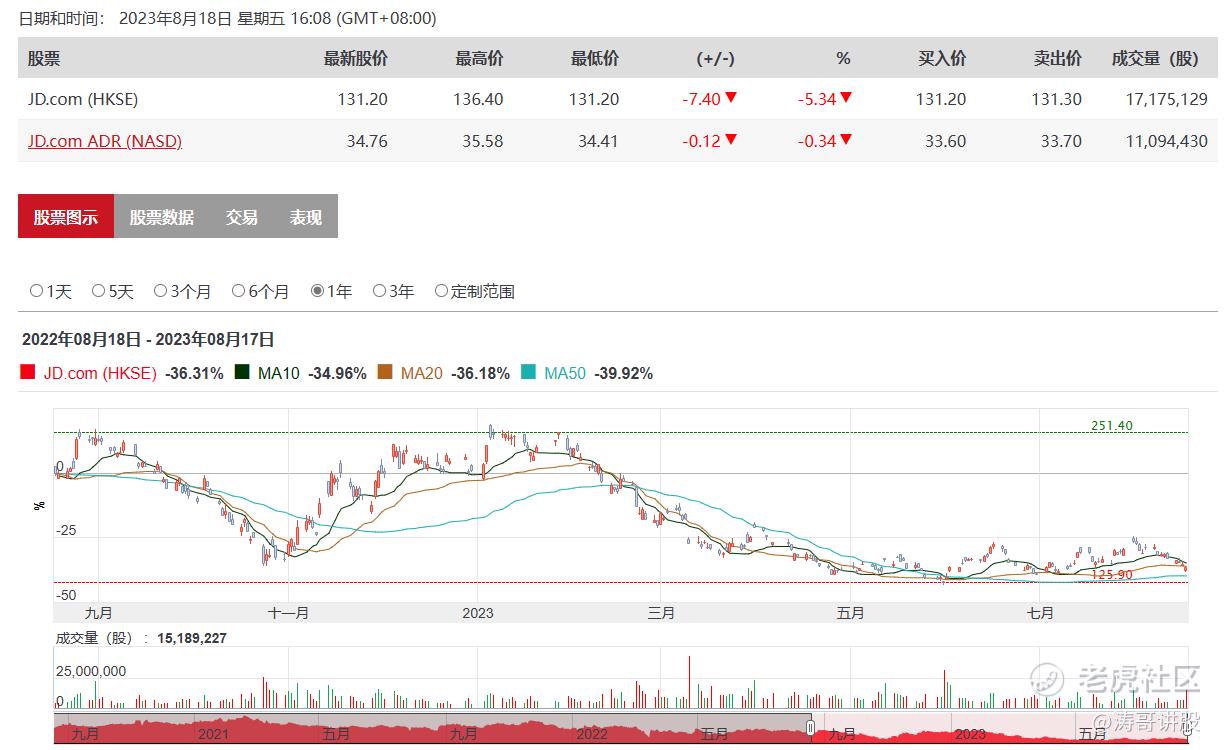
Task: Grab the left handle of timeline range slider
Action: (811, 728)
